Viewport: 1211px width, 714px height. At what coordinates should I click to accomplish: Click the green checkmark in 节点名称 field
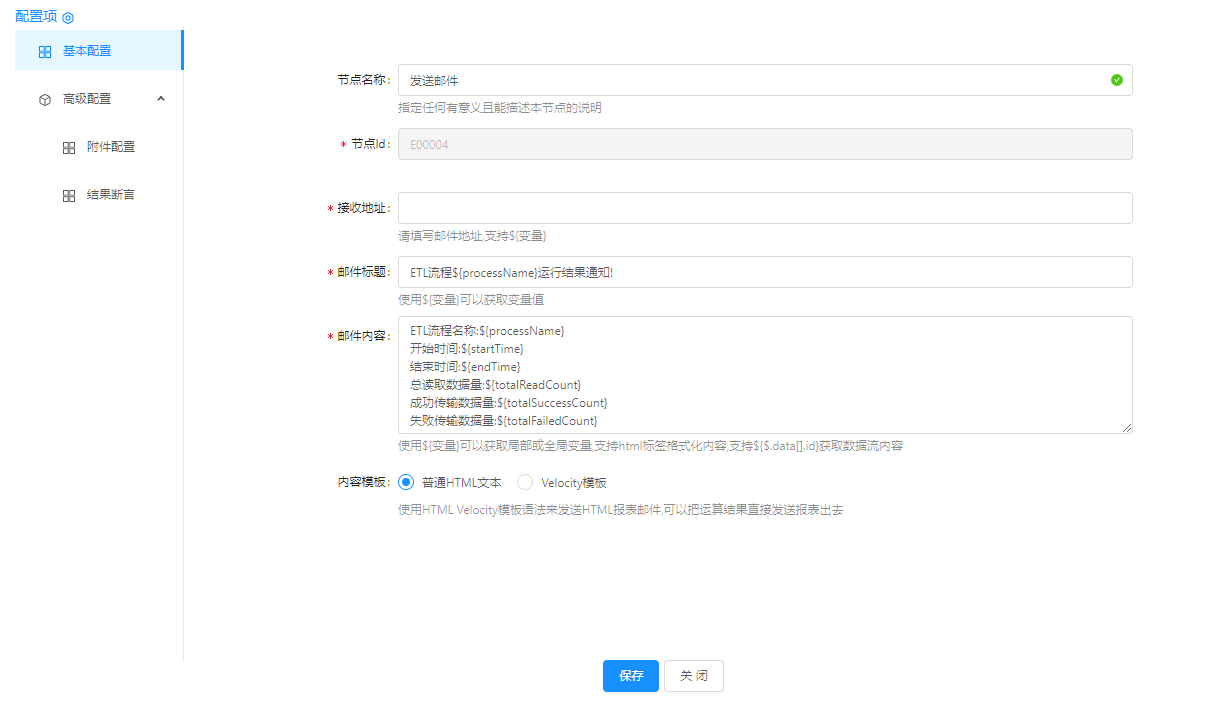(x=1116, y=80)
